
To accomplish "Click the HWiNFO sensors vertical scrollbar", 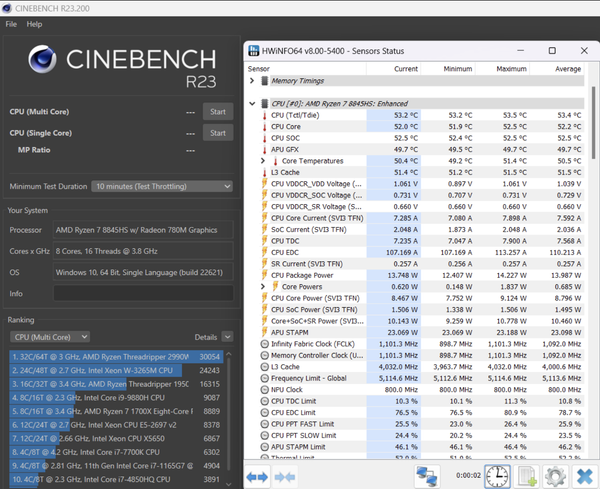I will tap(593, 122).
